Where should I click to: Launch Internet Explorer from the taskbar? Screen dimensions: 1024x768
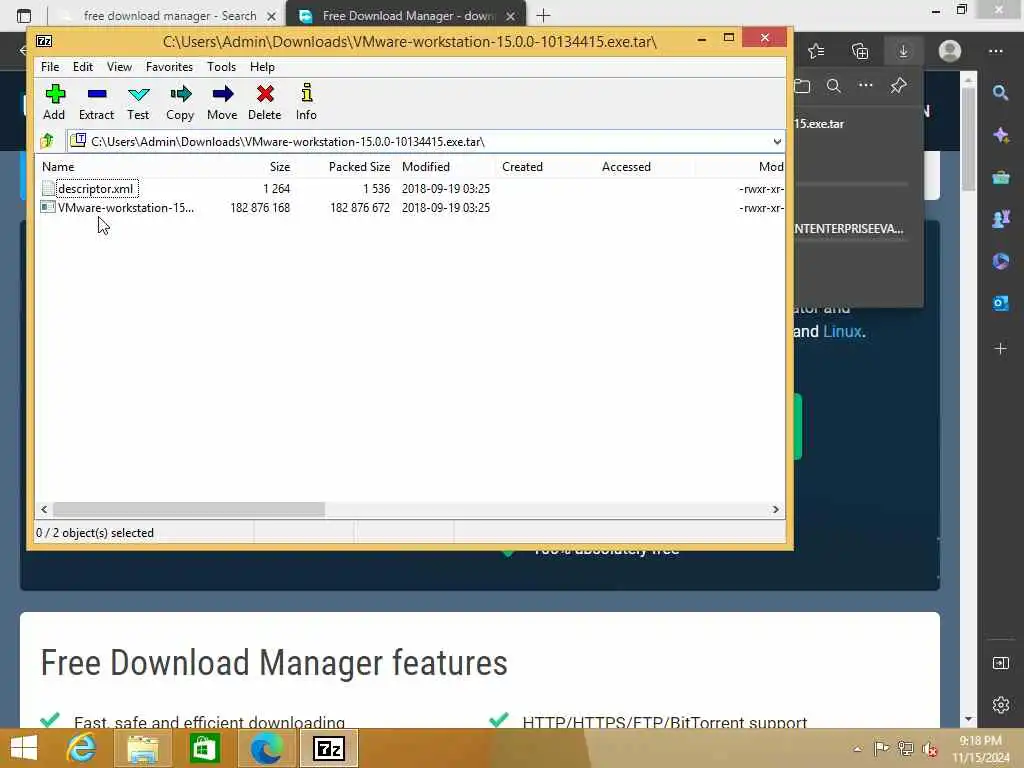click(x=82, y=748)
